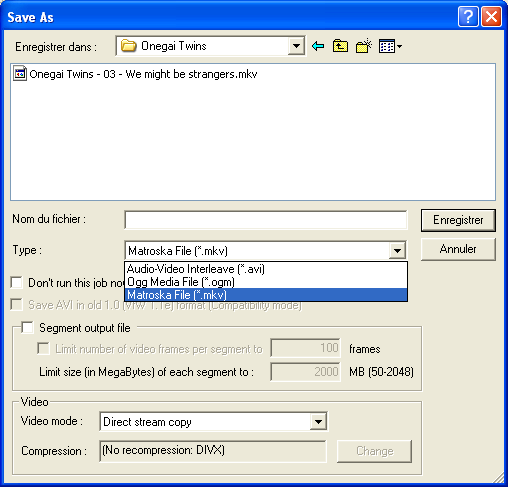
Task: Open the Video mode dropdown
Action: click(x=318, y=422)
